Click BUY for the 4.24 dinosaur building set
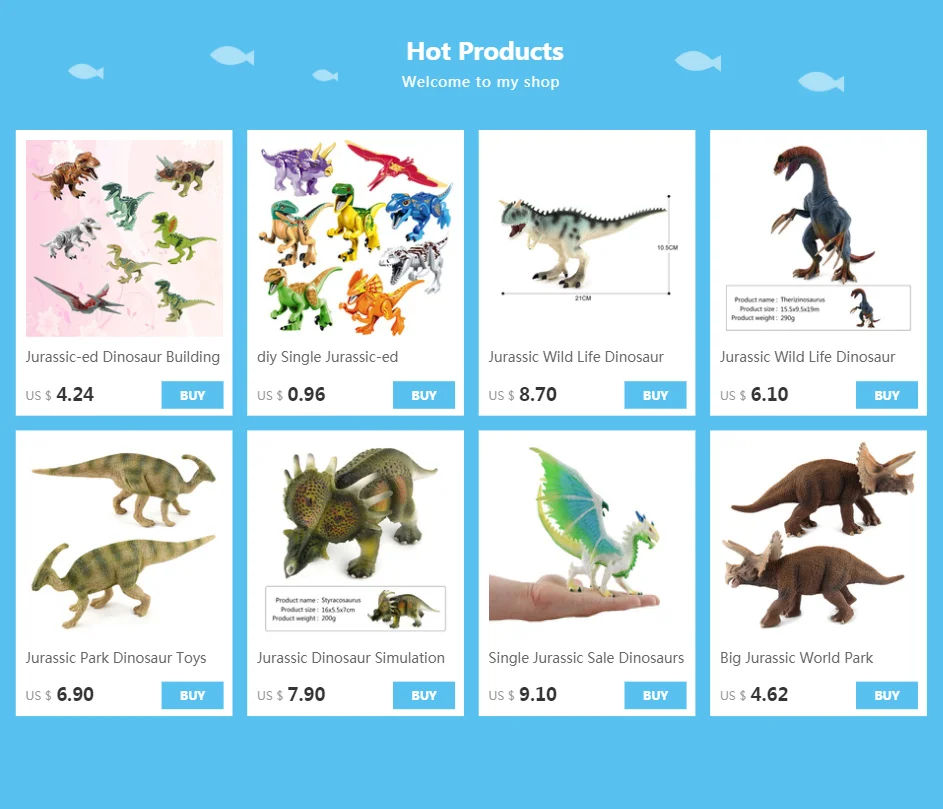This screenshot has height=809, width=943. click(192, 395)
